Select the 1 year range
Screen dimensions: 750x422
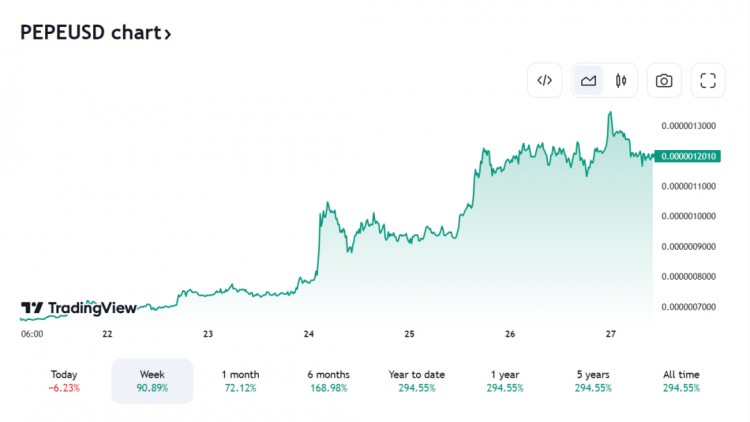point(505,381)
